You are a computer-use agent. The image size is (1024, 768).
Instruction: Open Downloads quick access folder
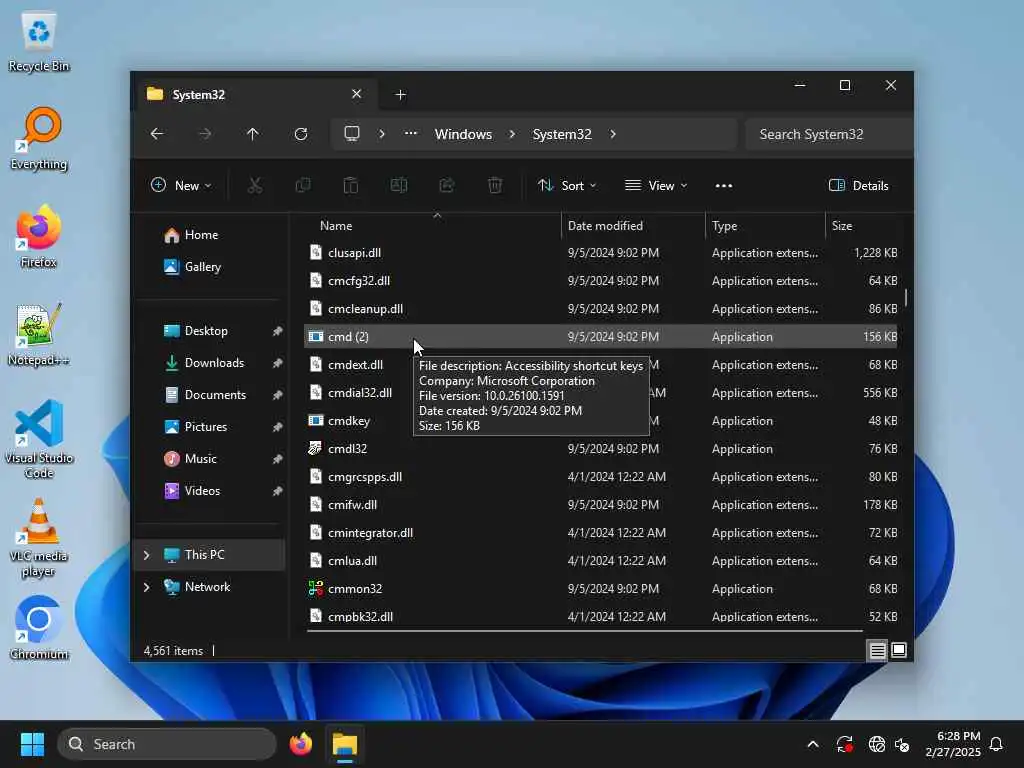pos(214,362)
